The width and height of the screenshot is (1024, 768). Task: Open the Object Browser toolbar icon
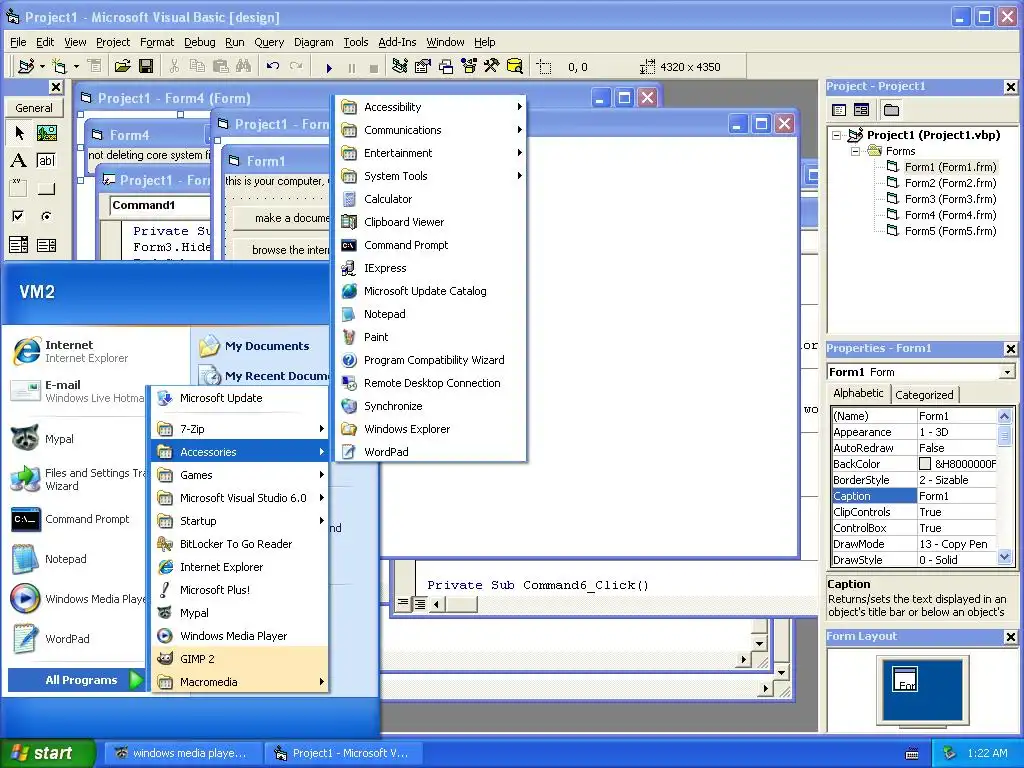tap(469, 67)
